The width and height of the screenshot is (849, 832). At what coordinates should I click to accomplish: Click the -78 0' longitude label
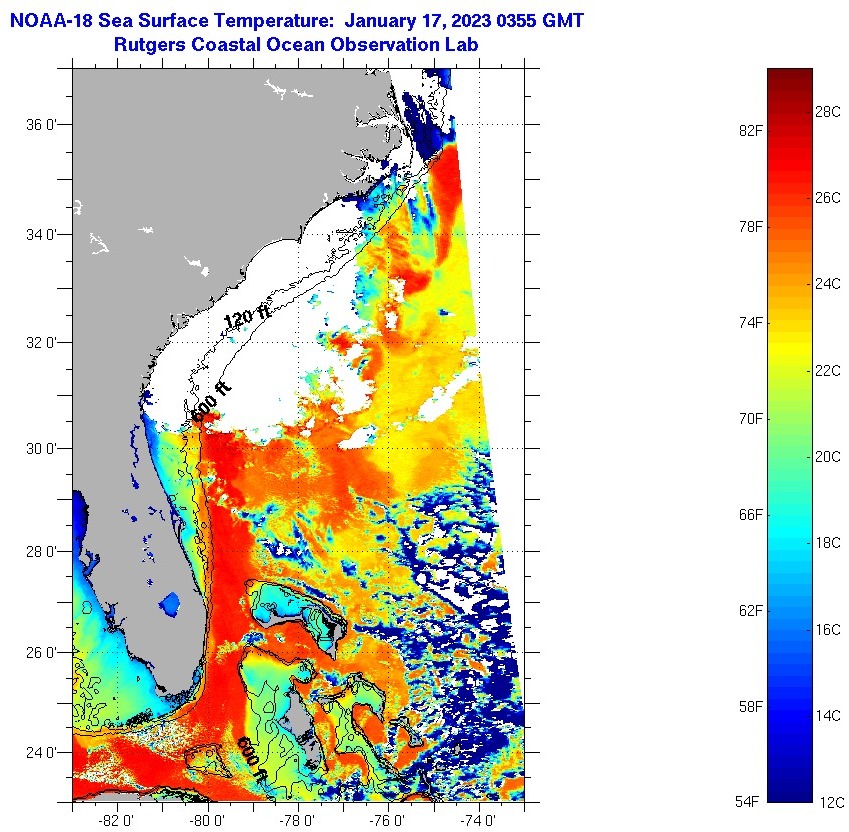tap(298, 820)
